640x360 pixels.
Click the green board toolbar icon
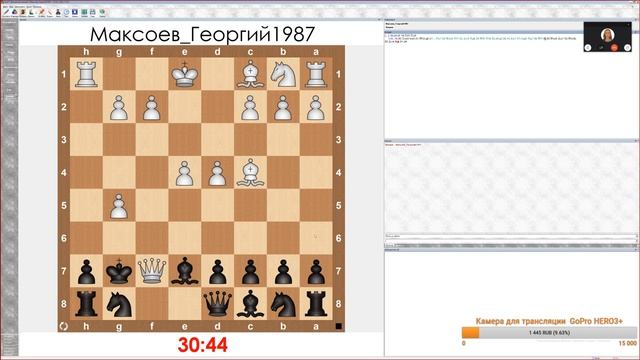coord(84,12)
